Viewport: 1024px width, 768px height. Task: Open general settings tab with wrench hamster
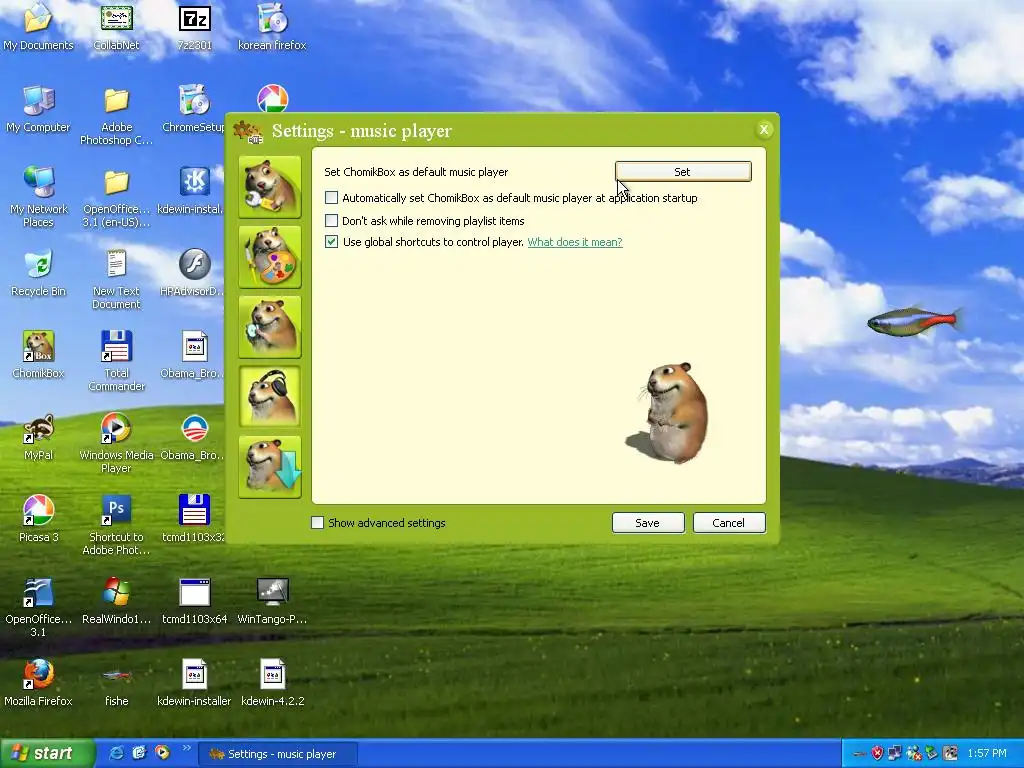pyautogui.click(x=270, y=187)
